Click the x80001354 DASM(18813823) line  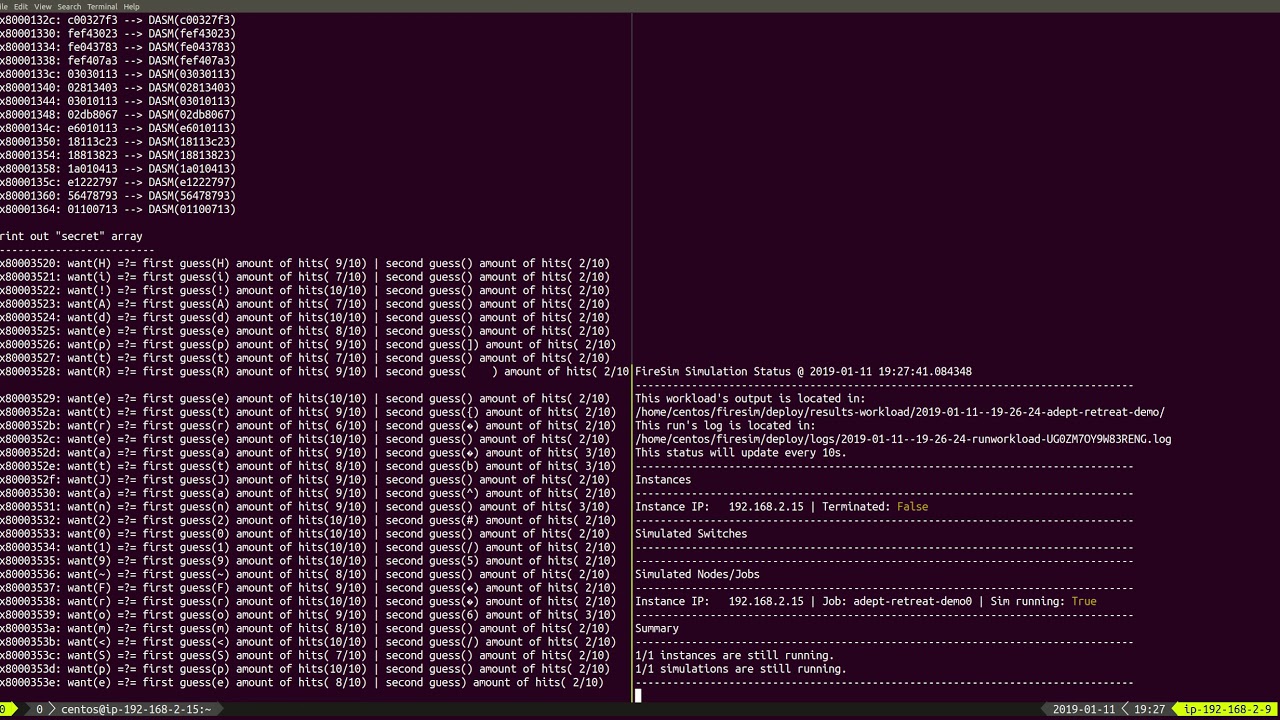click(x=118, y=155)
